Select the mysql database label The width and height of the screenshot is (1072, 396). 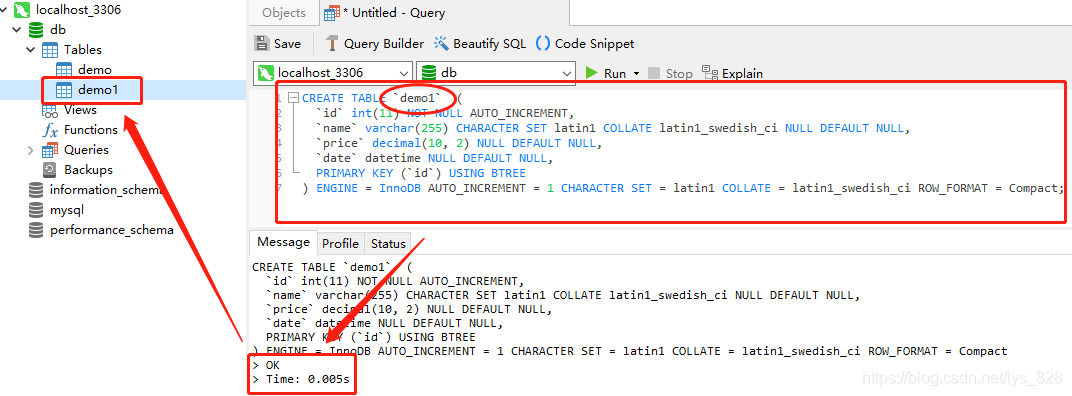click(67, 211)
